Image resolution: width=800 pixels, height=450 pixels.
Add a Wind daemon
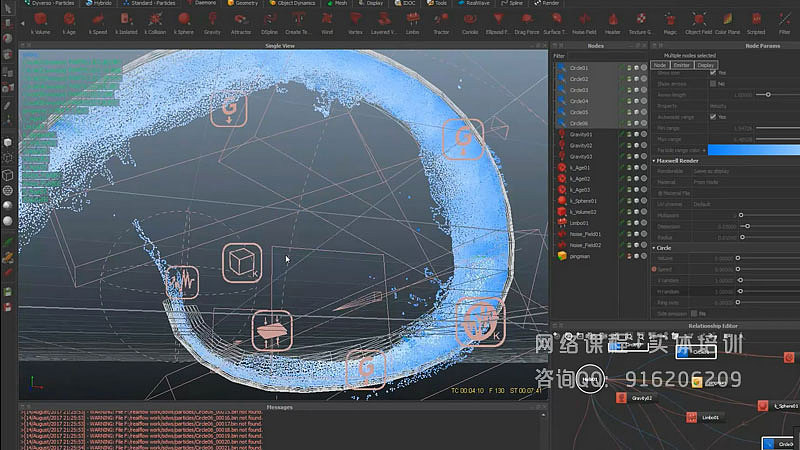click(327, 23)
